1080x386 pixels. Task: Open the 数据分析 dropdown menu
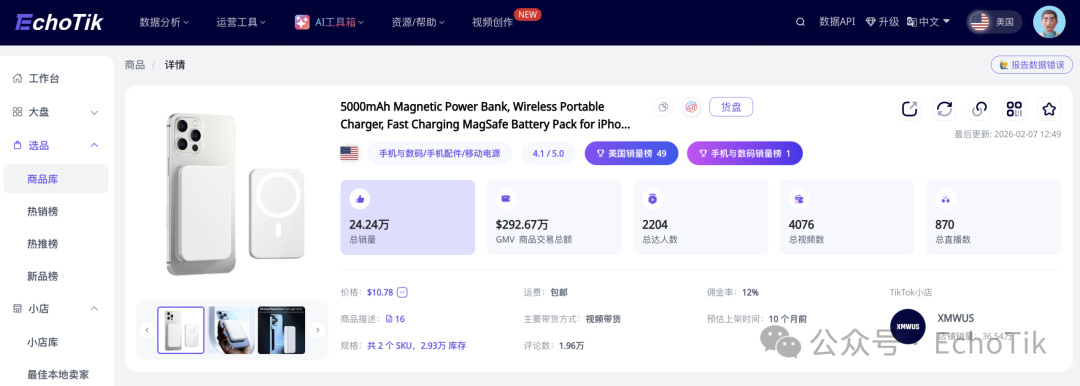(165, 22)
